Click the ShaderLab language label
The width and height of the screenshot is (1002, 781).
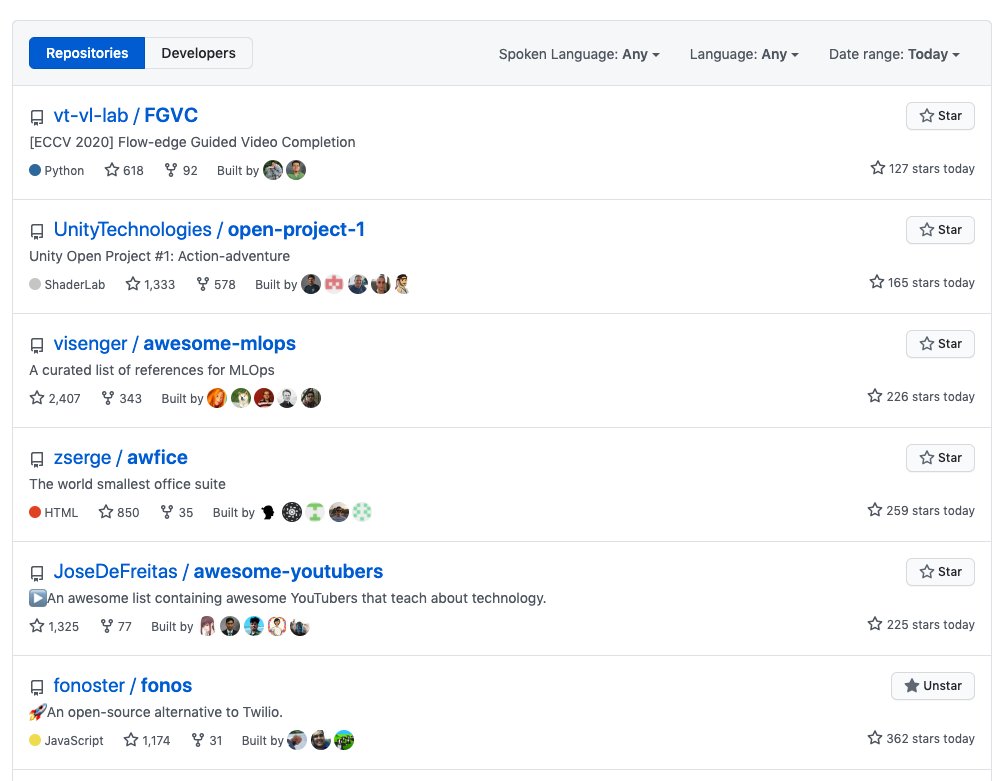coord(75,284)
